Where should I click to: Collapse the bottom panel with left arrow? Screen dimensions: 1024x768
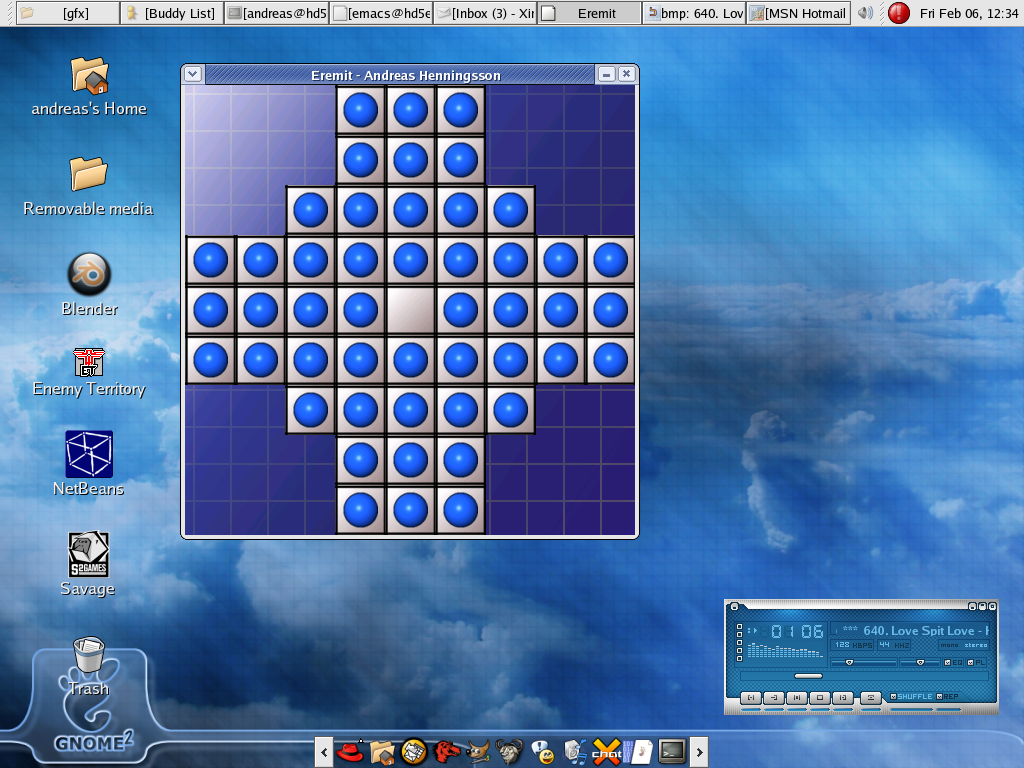click(x=324, y=750)
